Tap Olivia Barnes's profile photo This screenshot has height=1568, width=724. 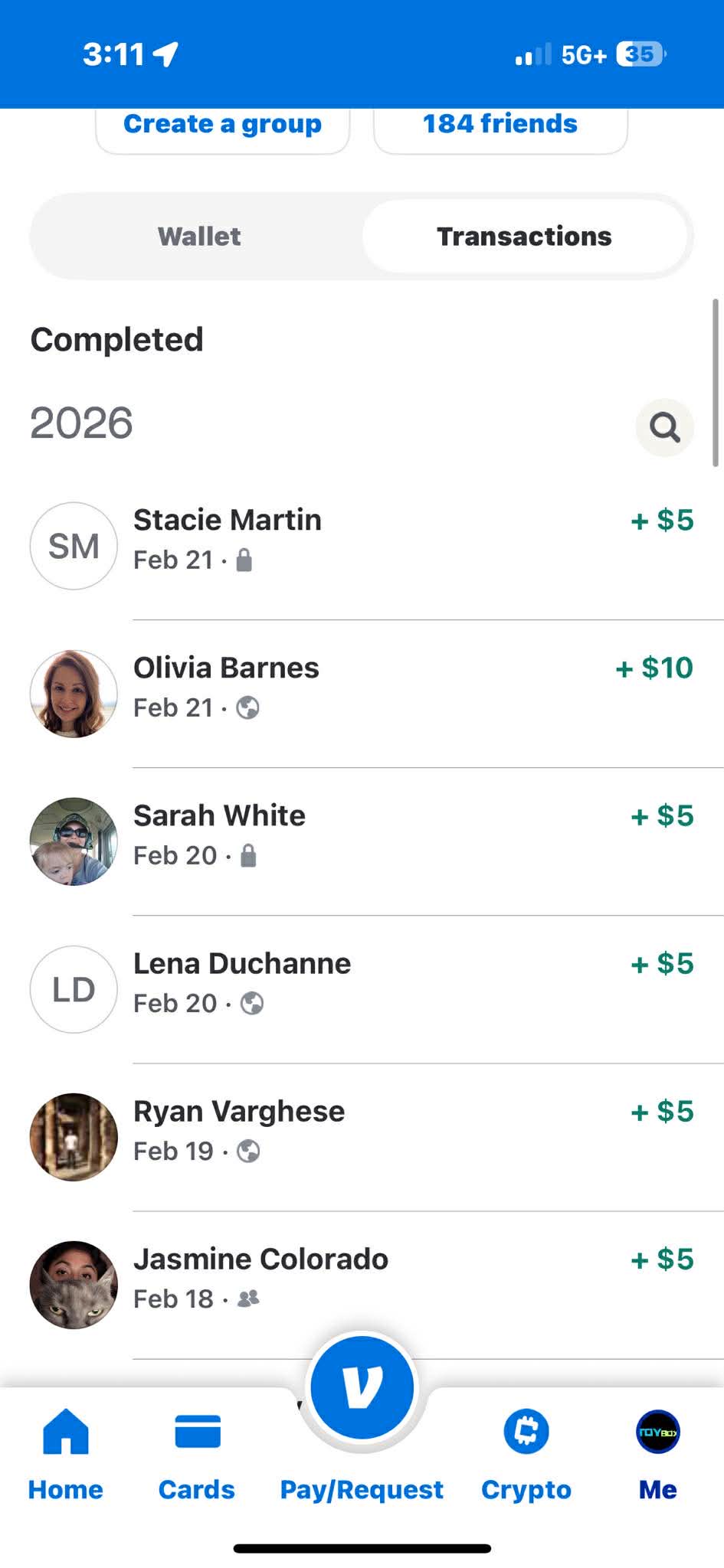coord(74,694)
